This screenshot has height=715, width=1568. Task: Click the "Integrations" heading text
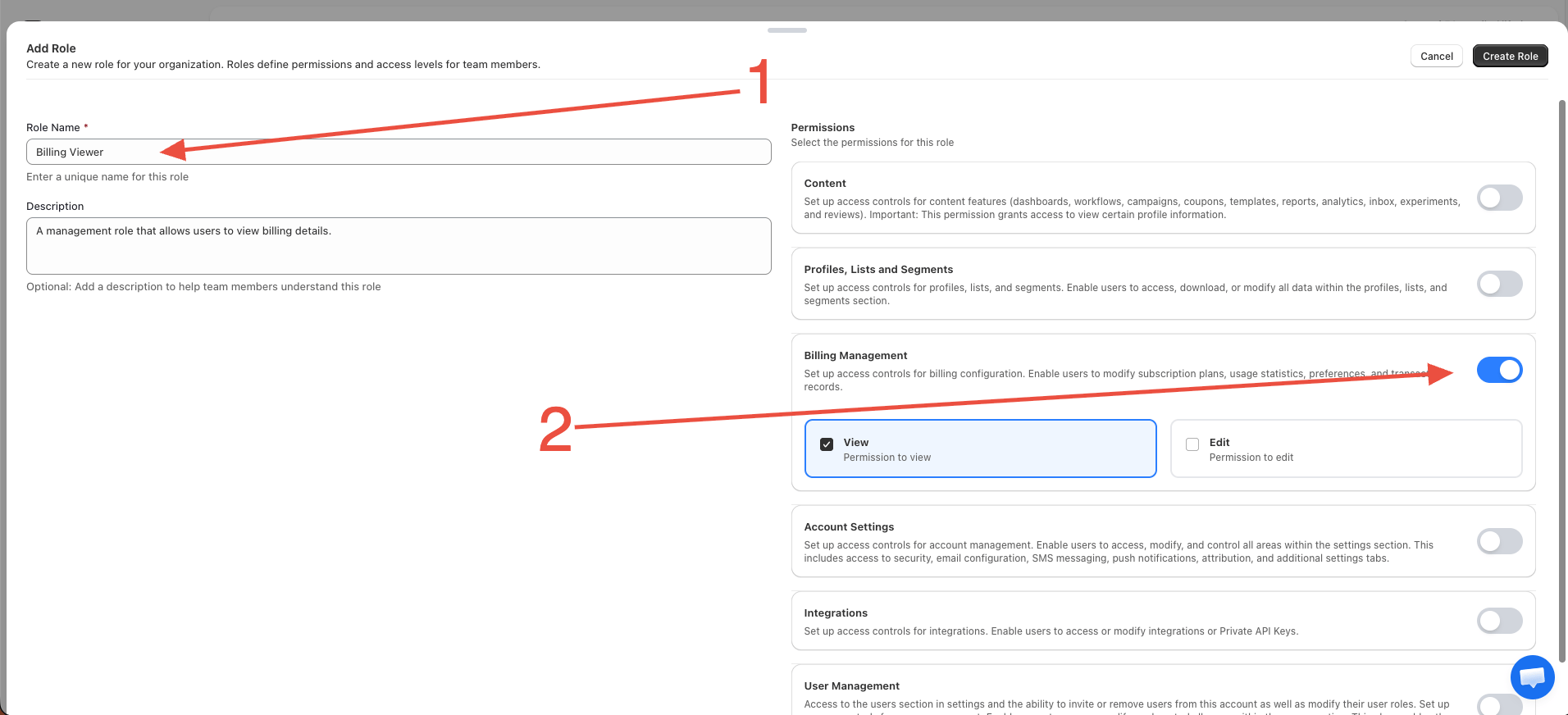[836, 613]
